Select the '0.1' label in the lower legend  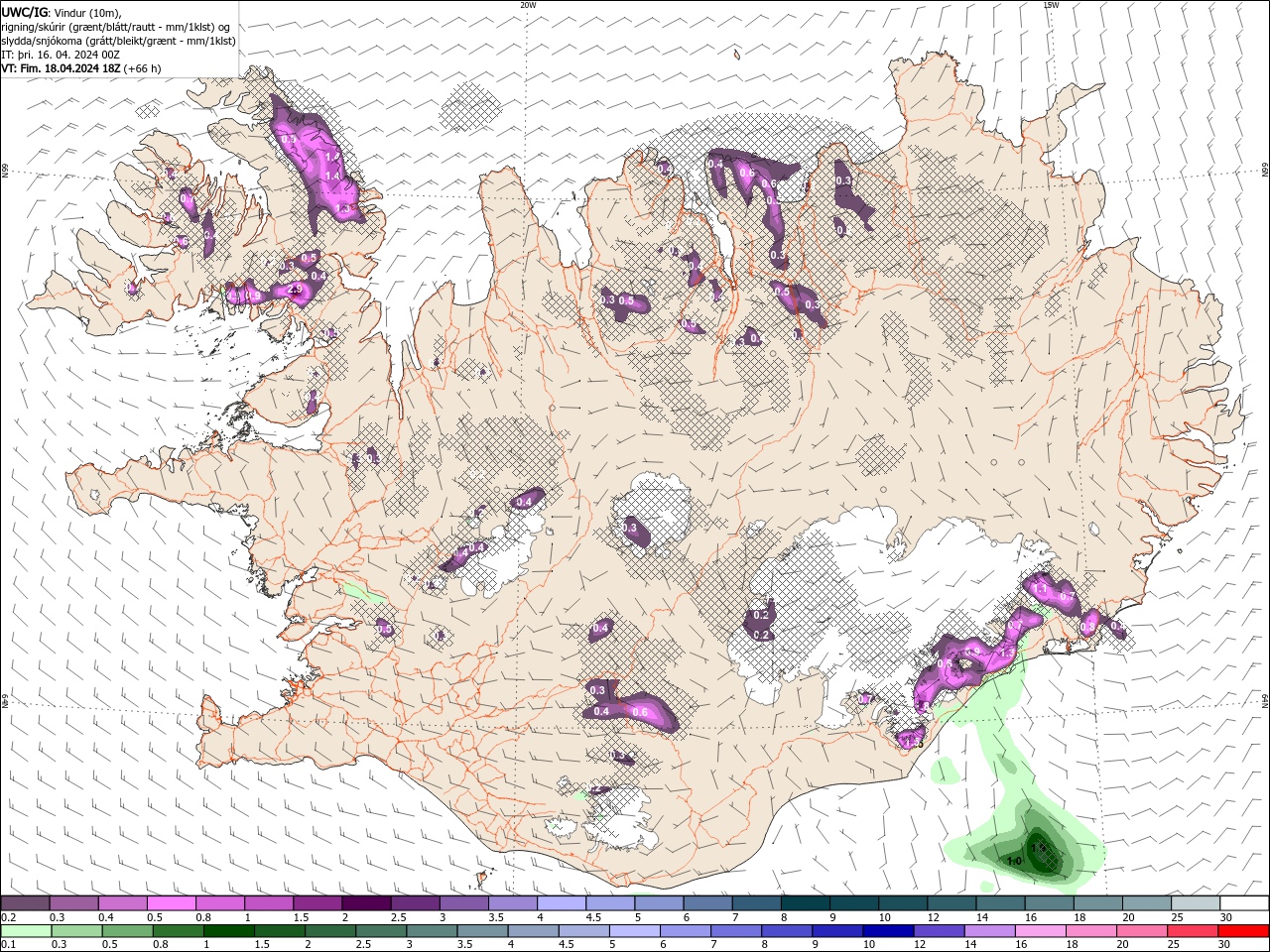click(7, 945)
